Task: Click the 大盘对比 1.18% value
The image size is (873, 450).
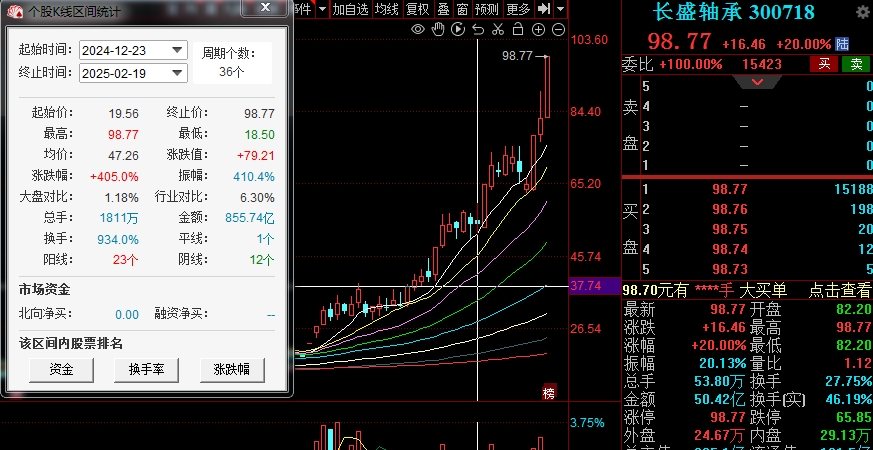Action: click(121, 198)
